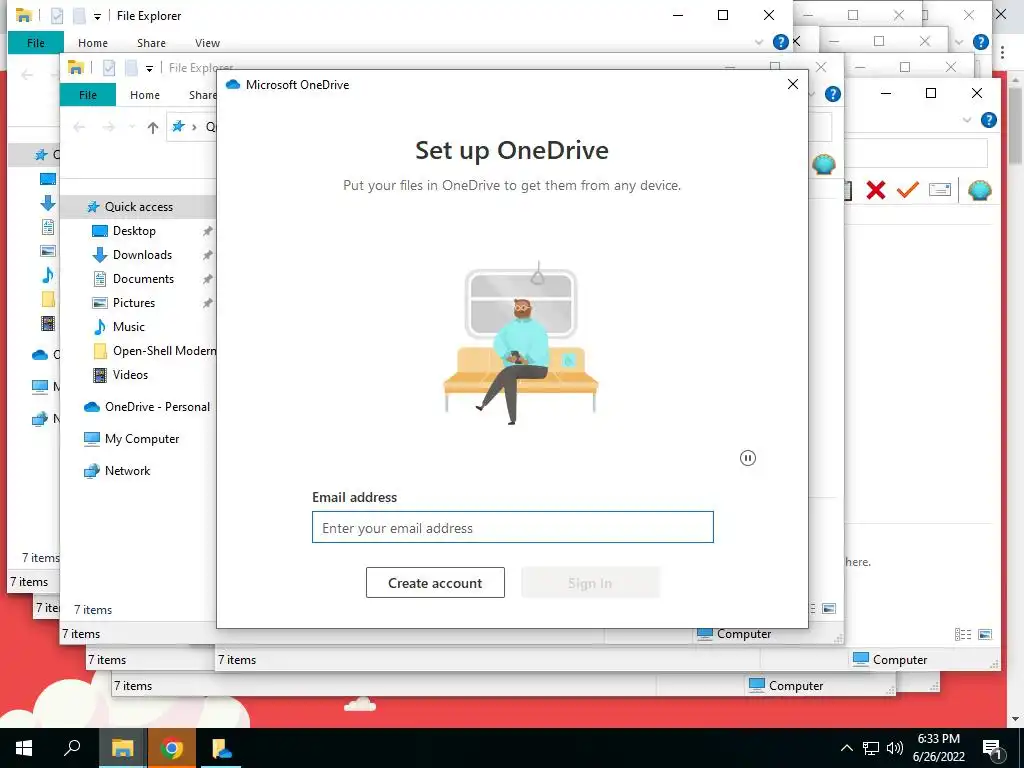Click shell settings icon beside the envelope icon

pos(980,190)
